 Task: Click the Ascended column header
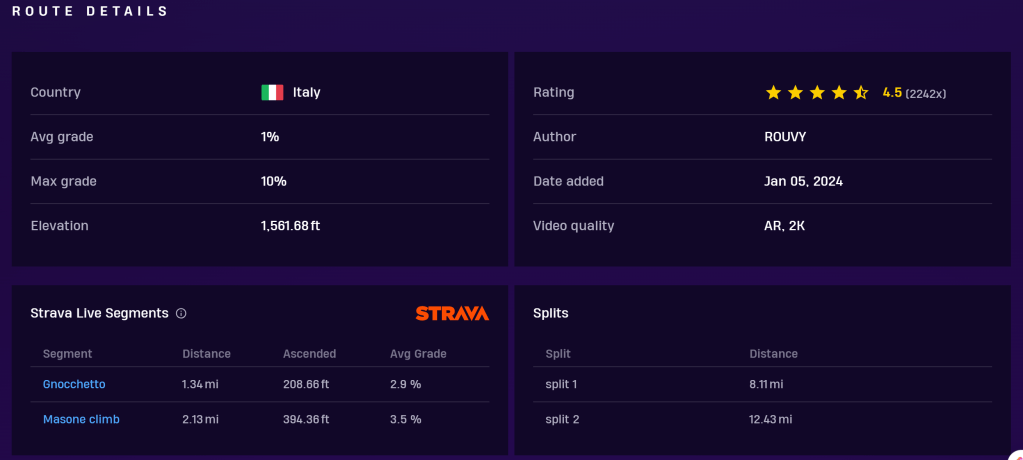click(310, 354)
